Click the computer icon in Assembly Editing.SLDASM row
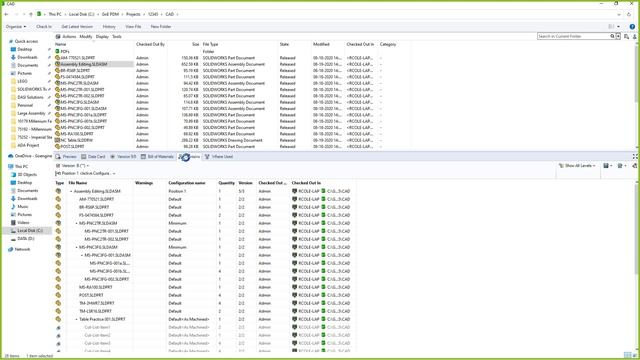The image size is (640, 360). pos(295,191)
